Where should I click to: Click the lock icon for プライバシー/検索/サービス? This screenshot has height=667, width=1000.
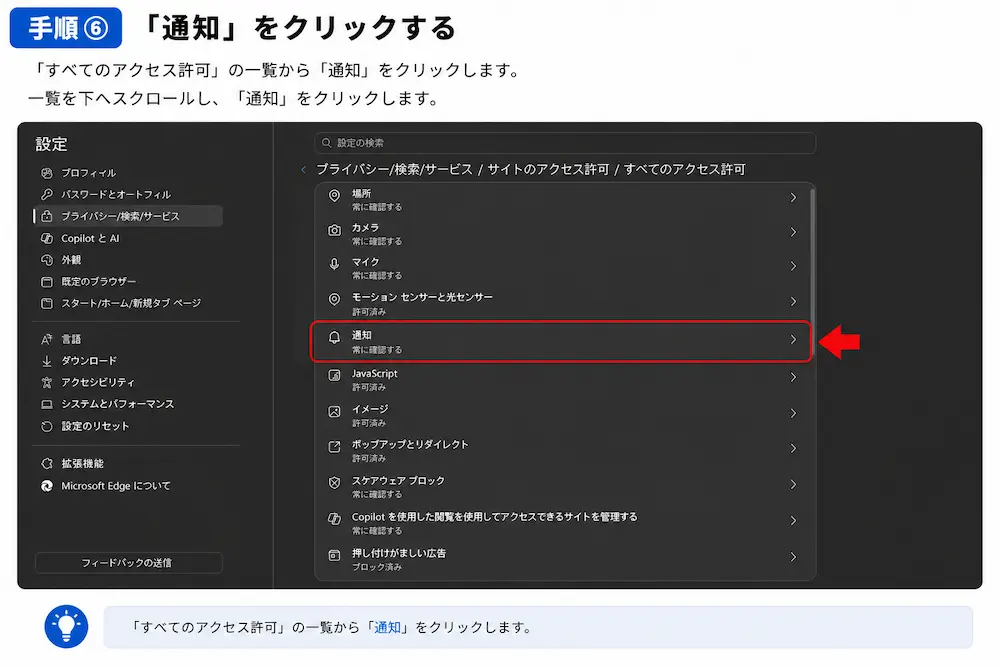click(x=47, y=216)
